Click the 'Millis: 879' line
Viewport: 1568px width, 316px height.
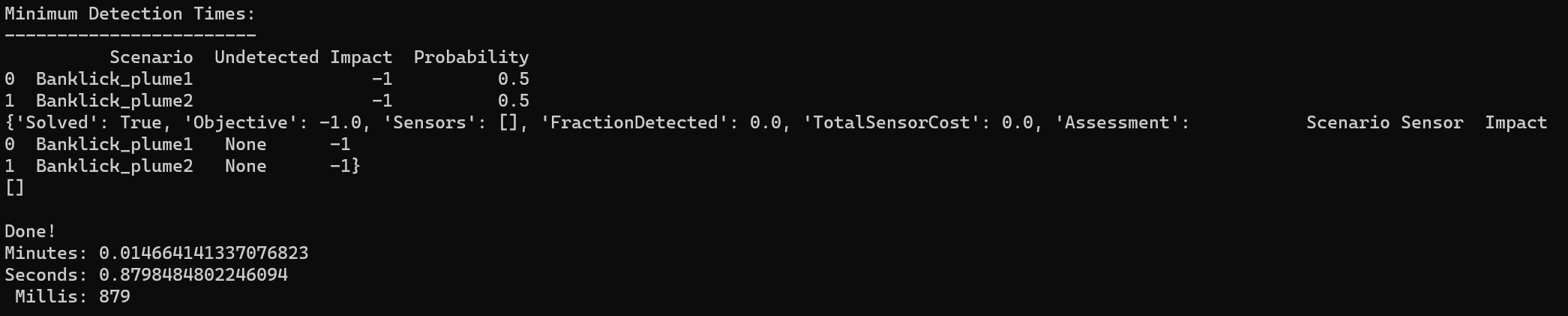pyautogui.click(x=73, y=297)
